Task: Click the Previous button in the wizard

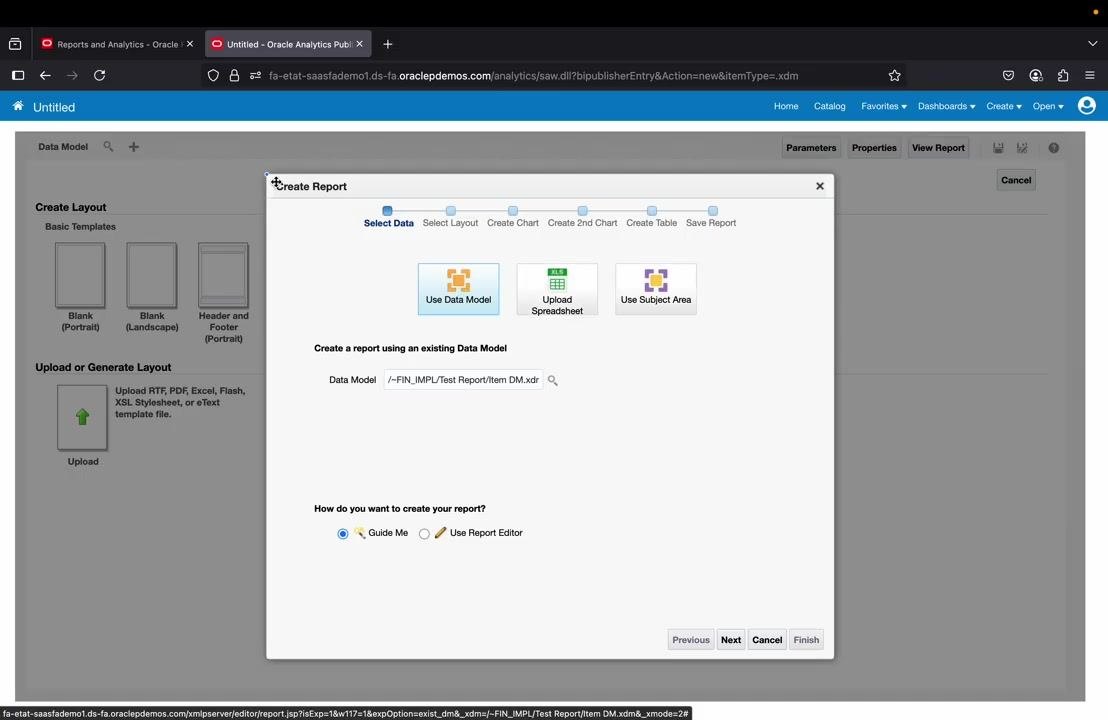Action: [690, 639]
